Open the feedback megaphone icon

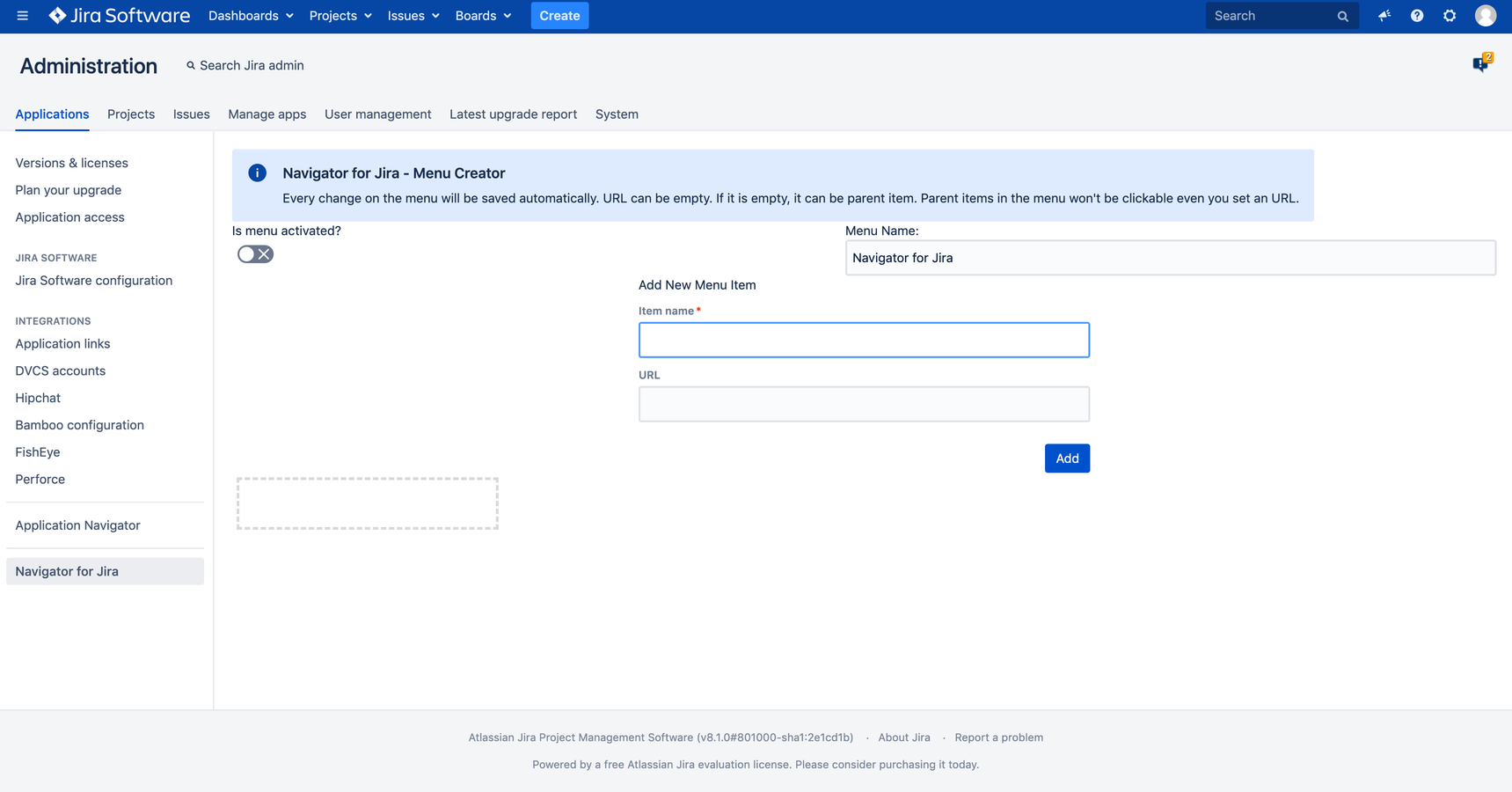tap(1384, 16)
